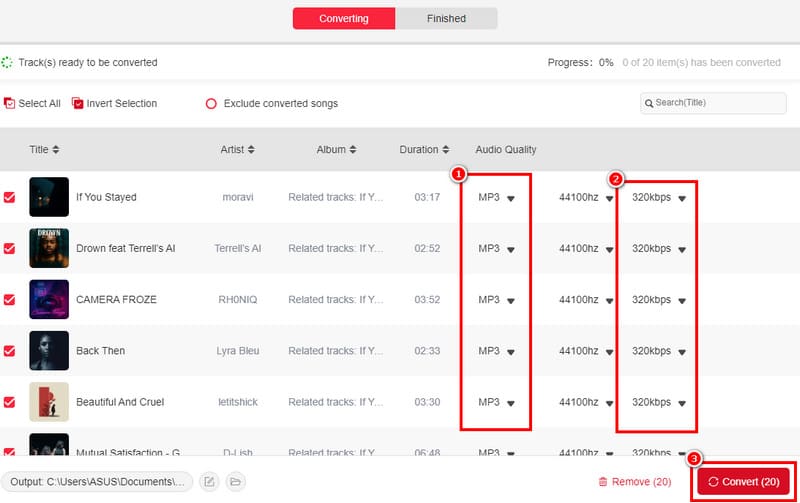This screenshot has width=800, height=503.
Task: Focus the Search(Title) field
Action: (x=713, y=103)
